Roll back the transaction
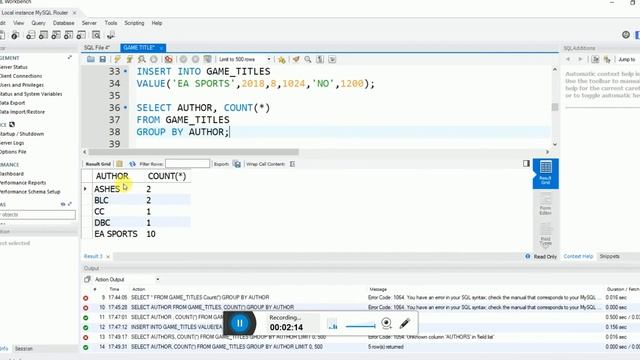Screen dimensions: 640x360 (x=196, y=60)
